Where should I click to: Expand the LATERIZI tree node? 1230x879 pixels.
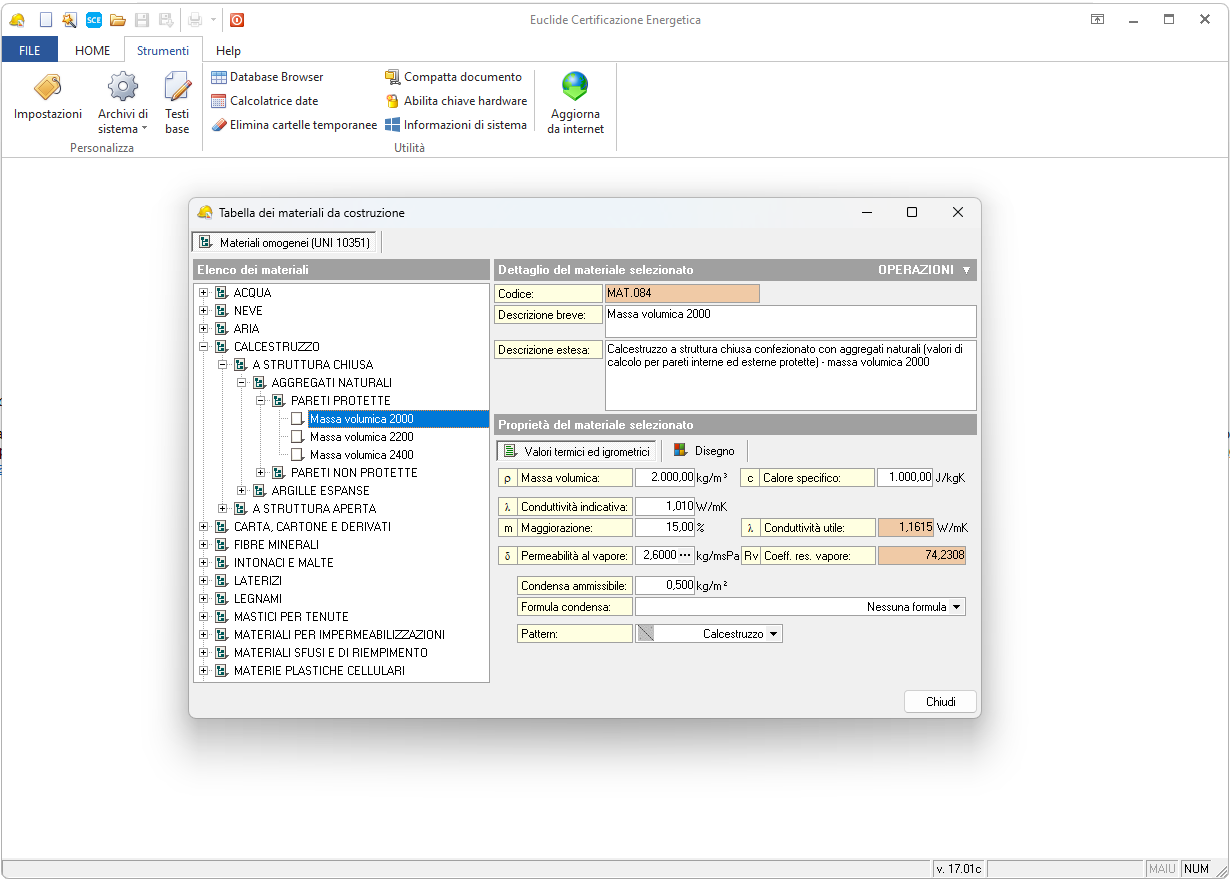point(204,581)
